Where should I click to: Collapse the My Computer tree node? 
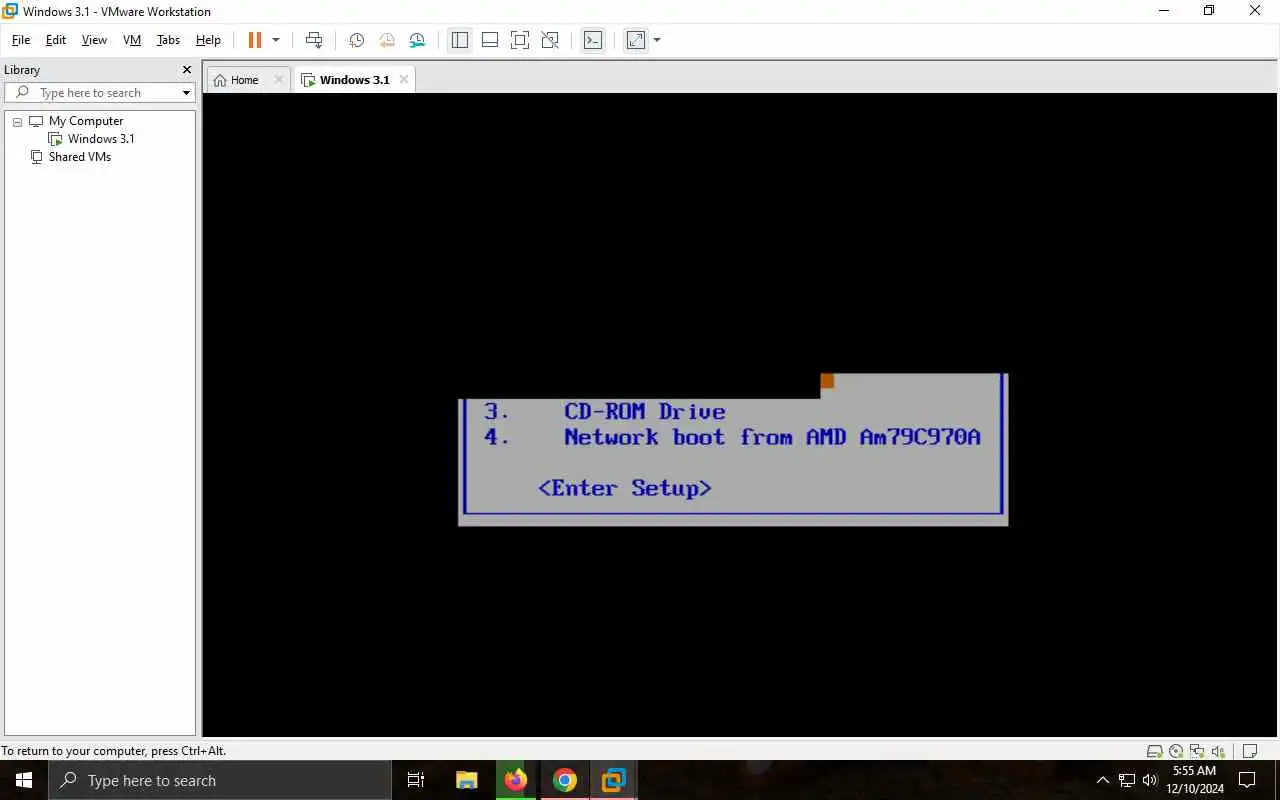tap(17, 121)
